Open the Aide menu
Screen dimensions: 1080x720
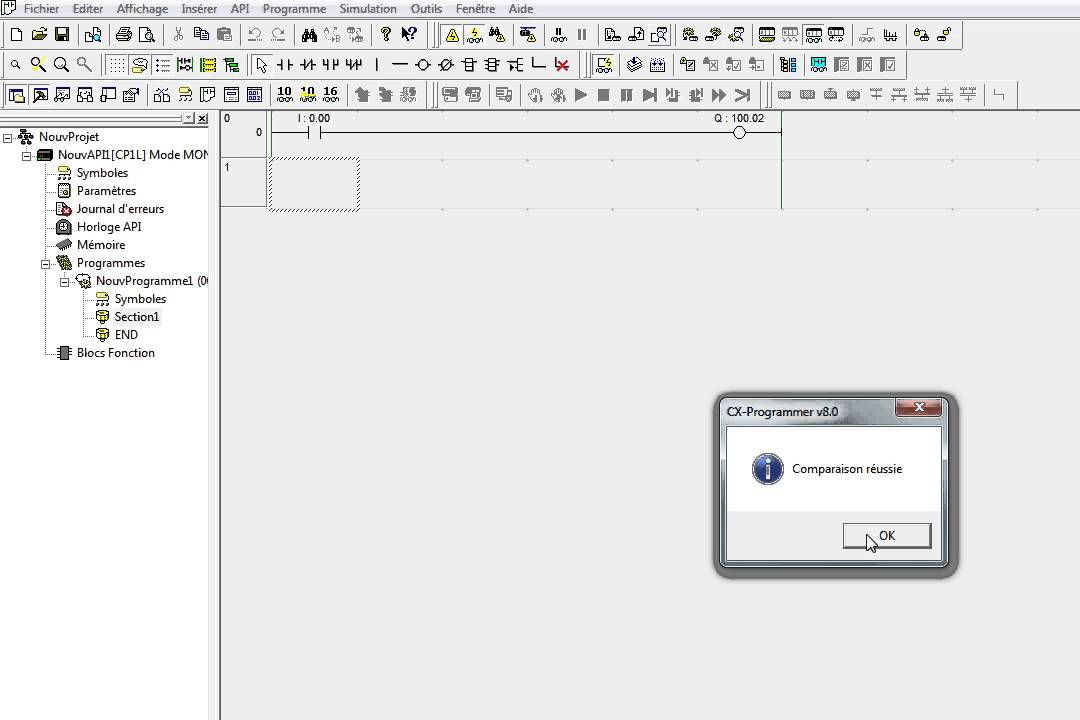(x=521, y=9)
